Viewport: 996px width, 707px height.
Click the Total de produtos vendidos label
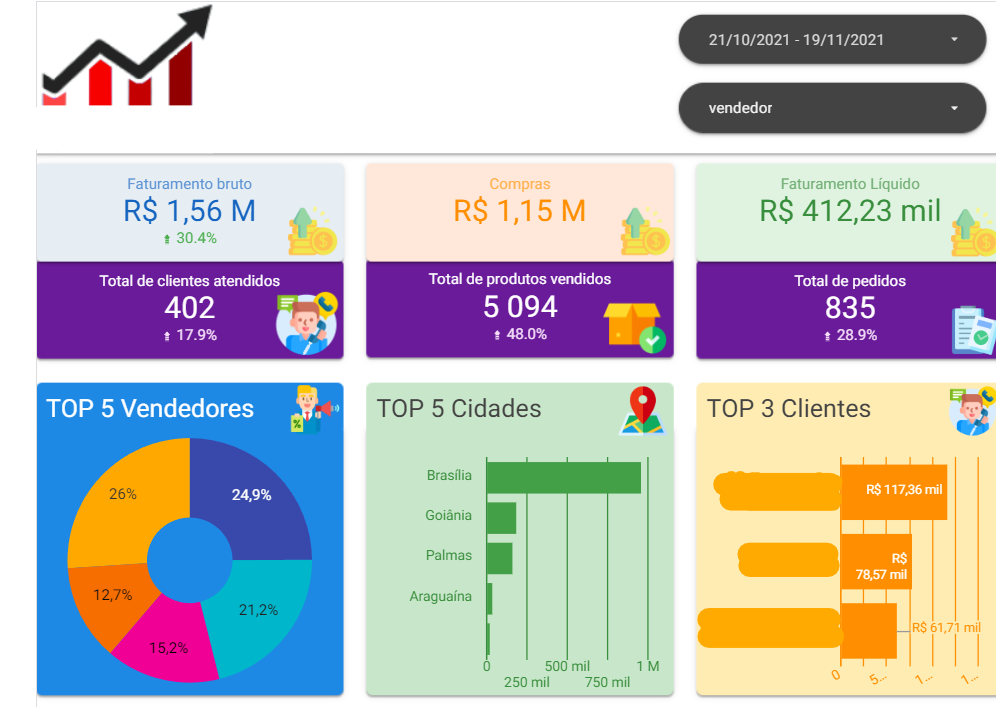[x=520, y=279]
